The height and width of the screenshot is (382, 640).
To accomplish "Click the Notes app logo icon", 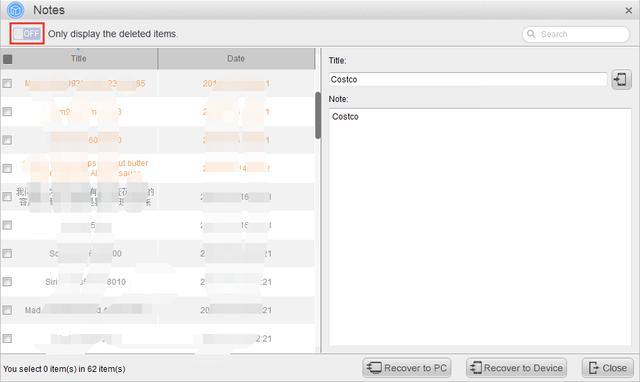I will (16, 10).
